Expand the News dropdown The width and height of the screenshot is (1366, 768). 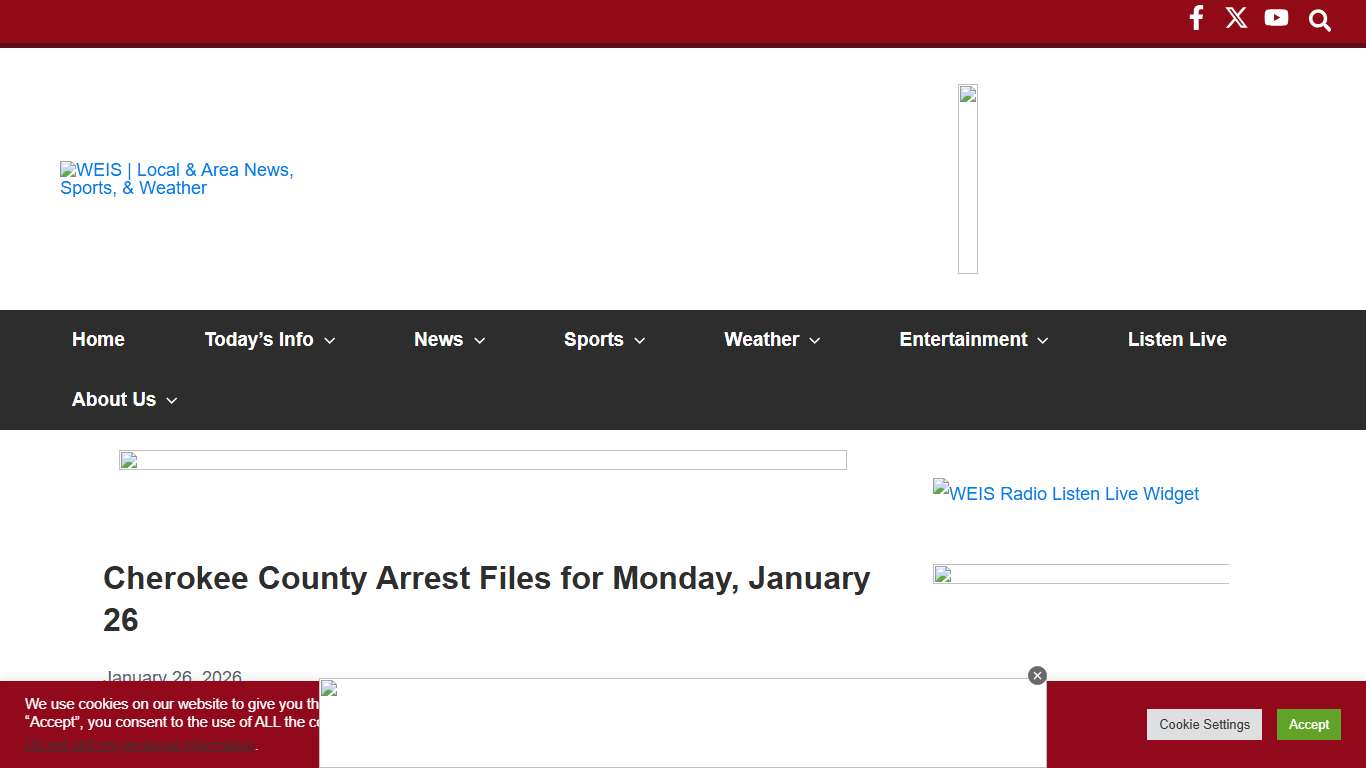[447, 339]
